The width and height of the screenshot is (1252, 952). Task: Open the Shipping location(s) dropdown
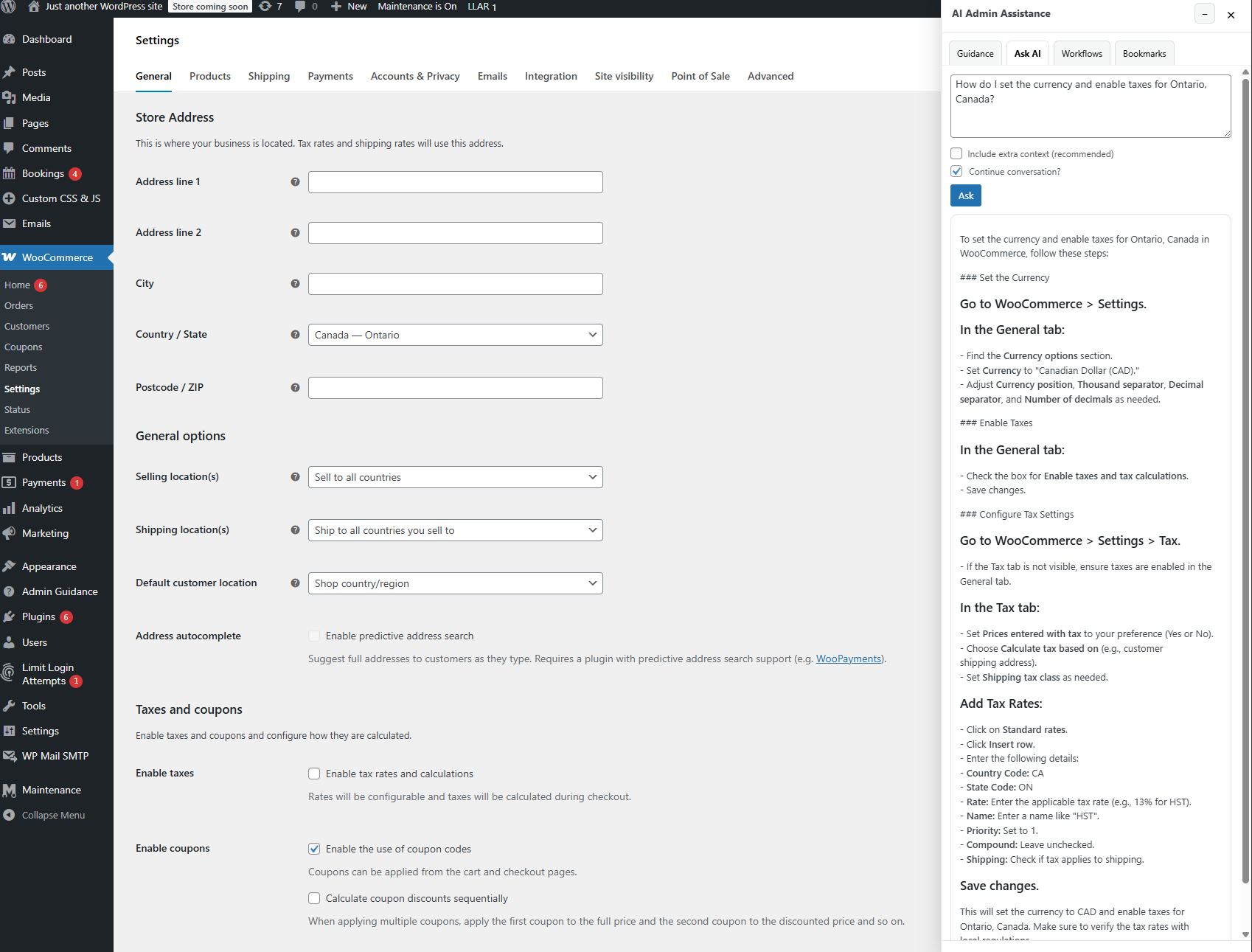coord(456,530)
